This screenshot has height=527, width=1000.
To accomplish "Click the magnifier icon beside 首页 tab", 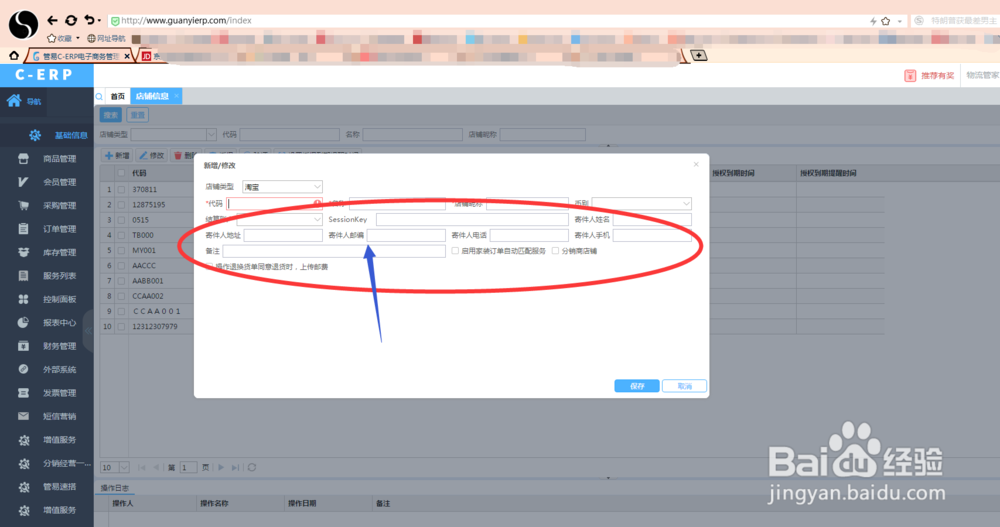I will [99, 96].
